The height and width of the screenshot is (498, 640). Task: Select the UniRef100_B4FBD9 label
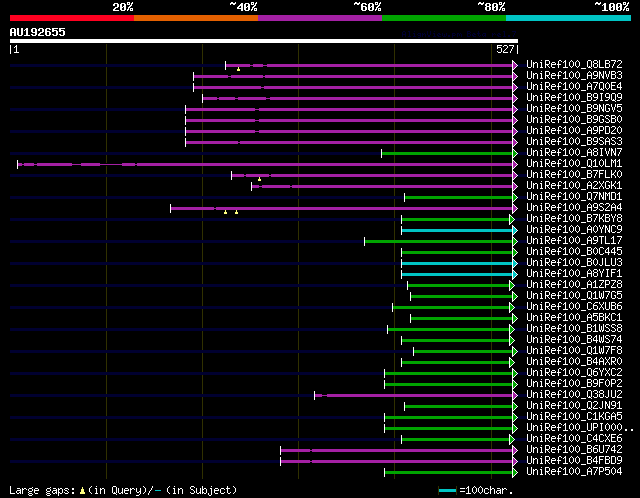(x=574, y=461)
